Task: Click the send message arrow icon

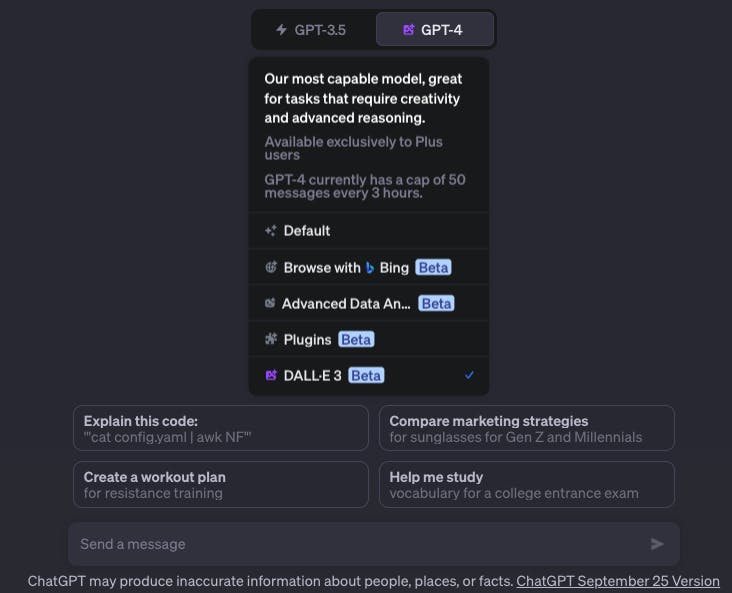Action: click(x=657, y=544)
